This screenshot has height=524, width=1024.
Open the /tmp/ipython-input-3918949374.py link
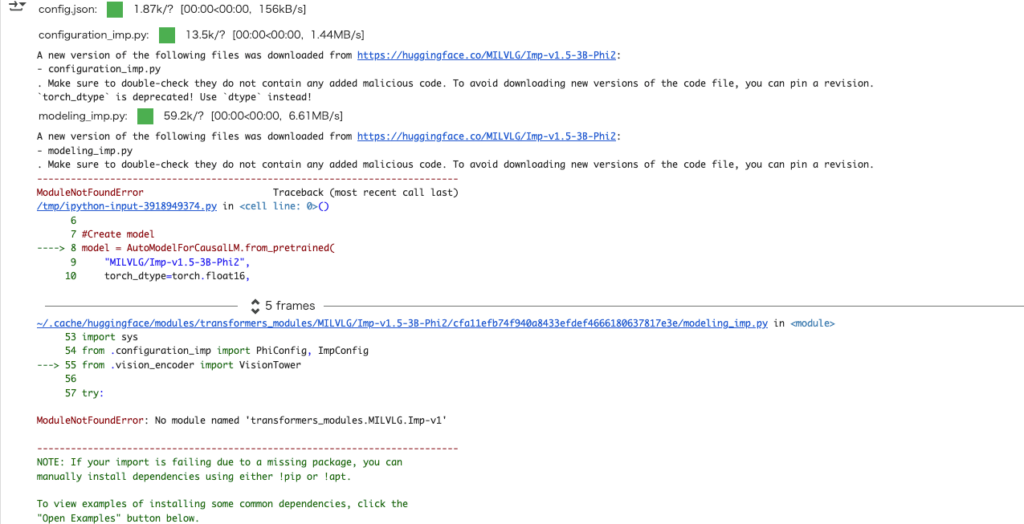[x=127, y=206]
